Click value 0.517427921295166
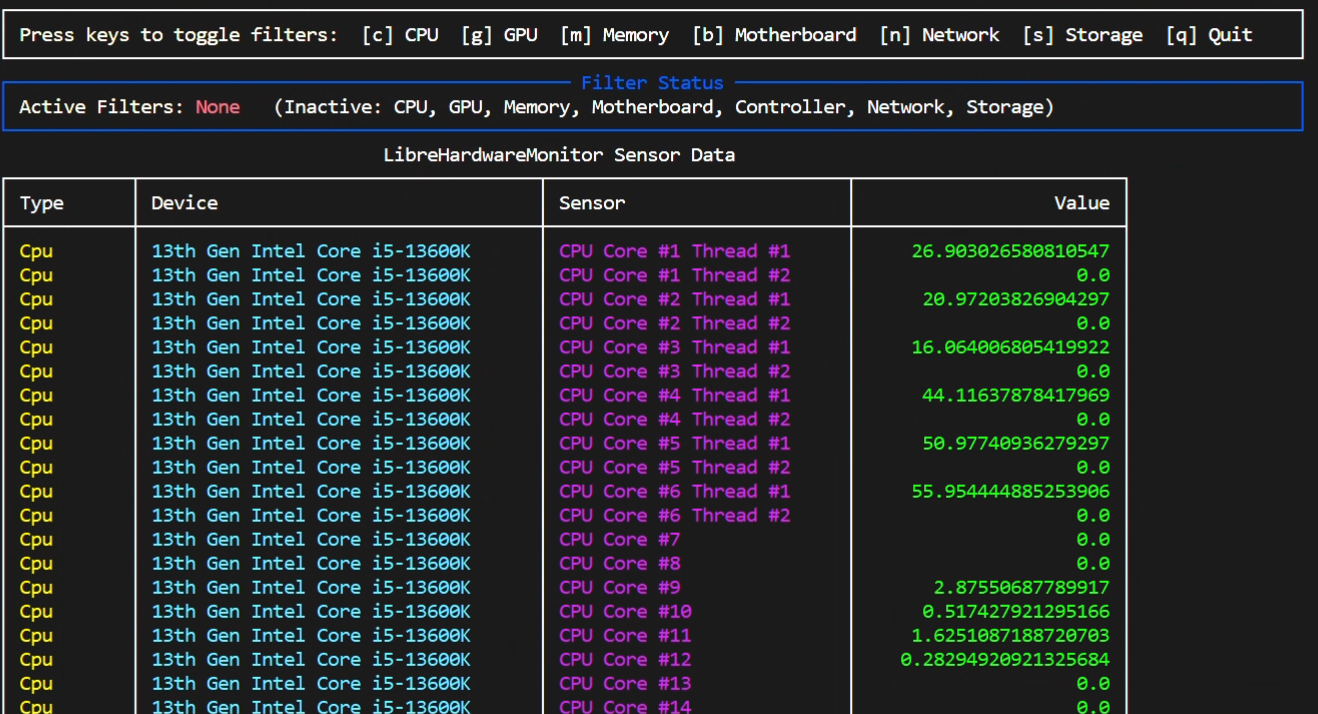This screenshot has height=714, width=1318. pyautogui.click(x=1016, y=611)
